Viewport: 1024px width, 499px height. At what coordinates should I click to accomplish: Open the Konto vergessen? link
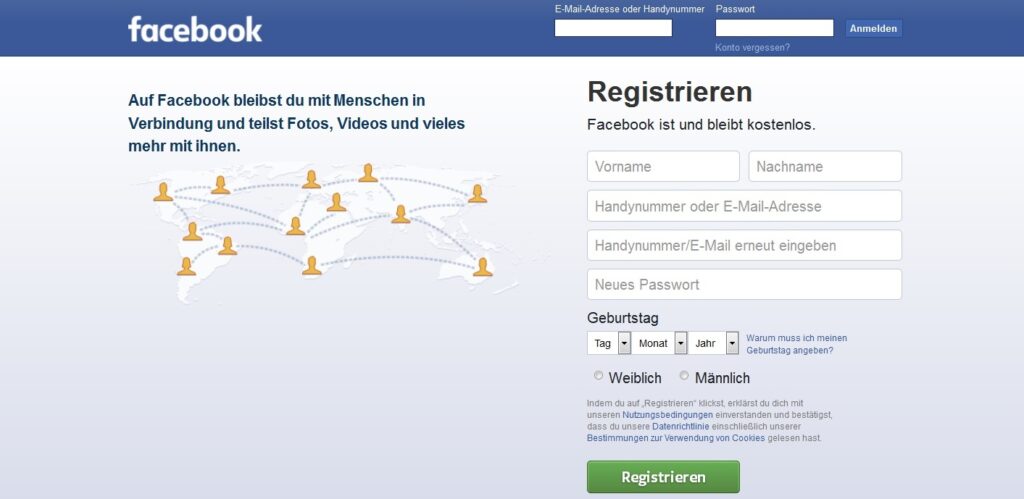(x=752, y=48)
